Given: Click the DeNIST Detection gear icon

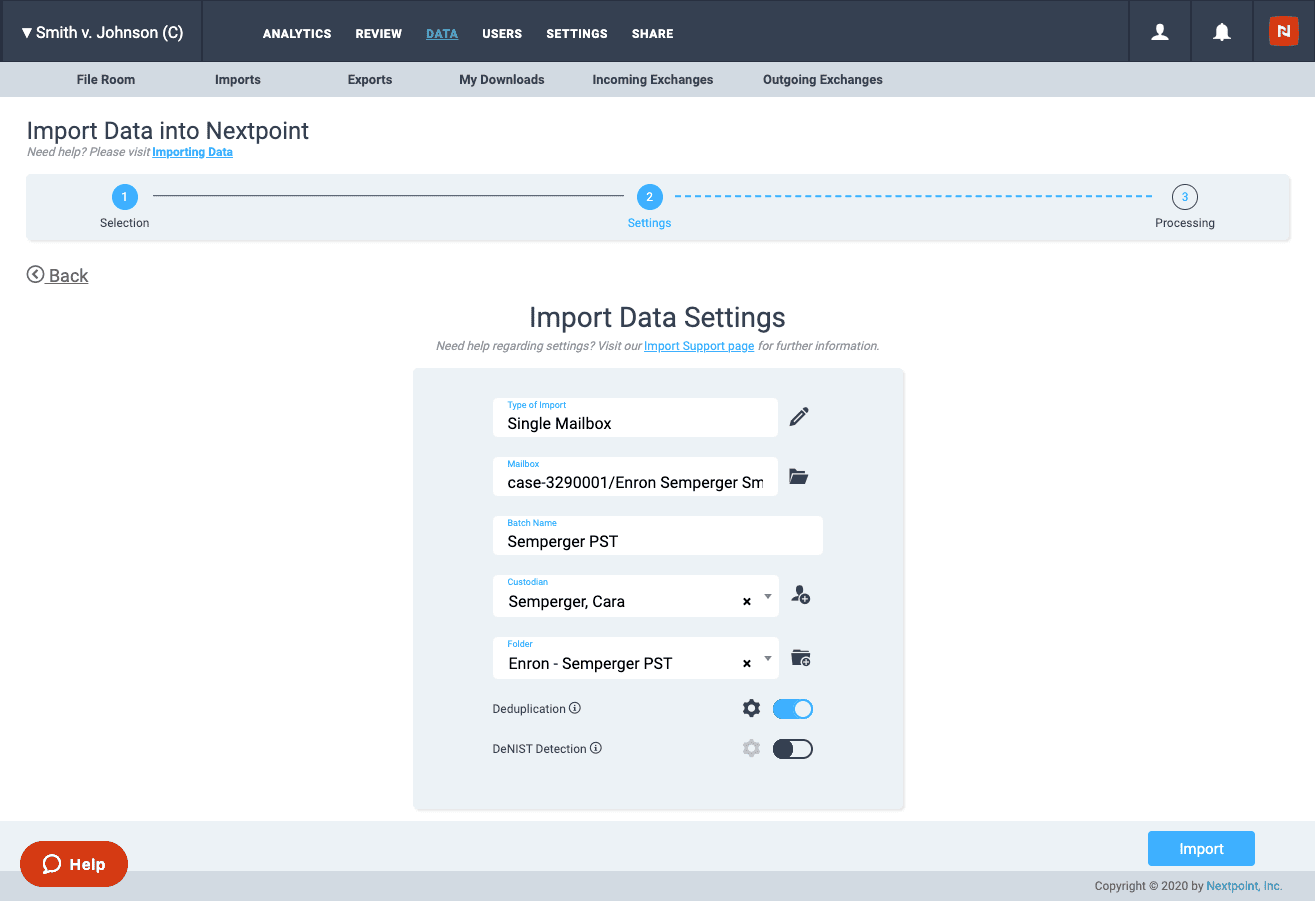Looking at the screenshot, I should [x=751, y=748].
